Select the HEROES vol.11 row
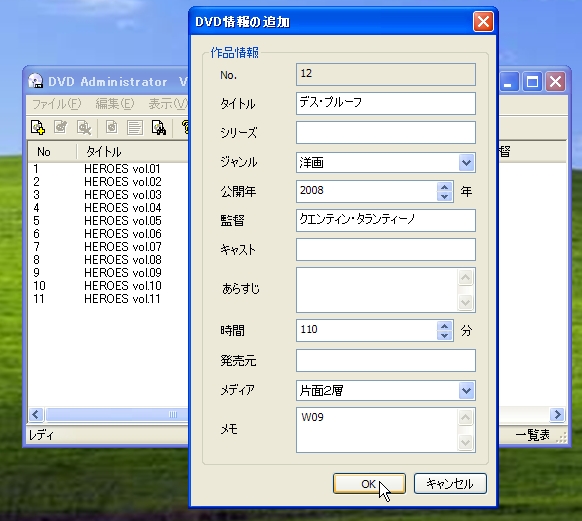This screenshot has height=521, width=582. click(108, 299)
